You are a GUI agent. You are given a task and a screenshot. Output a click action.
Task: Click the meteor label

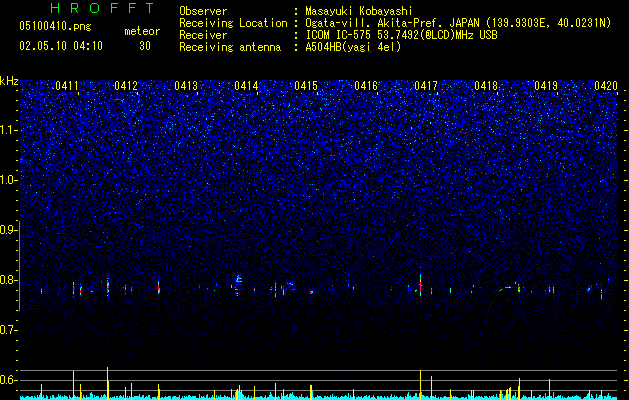142,31
